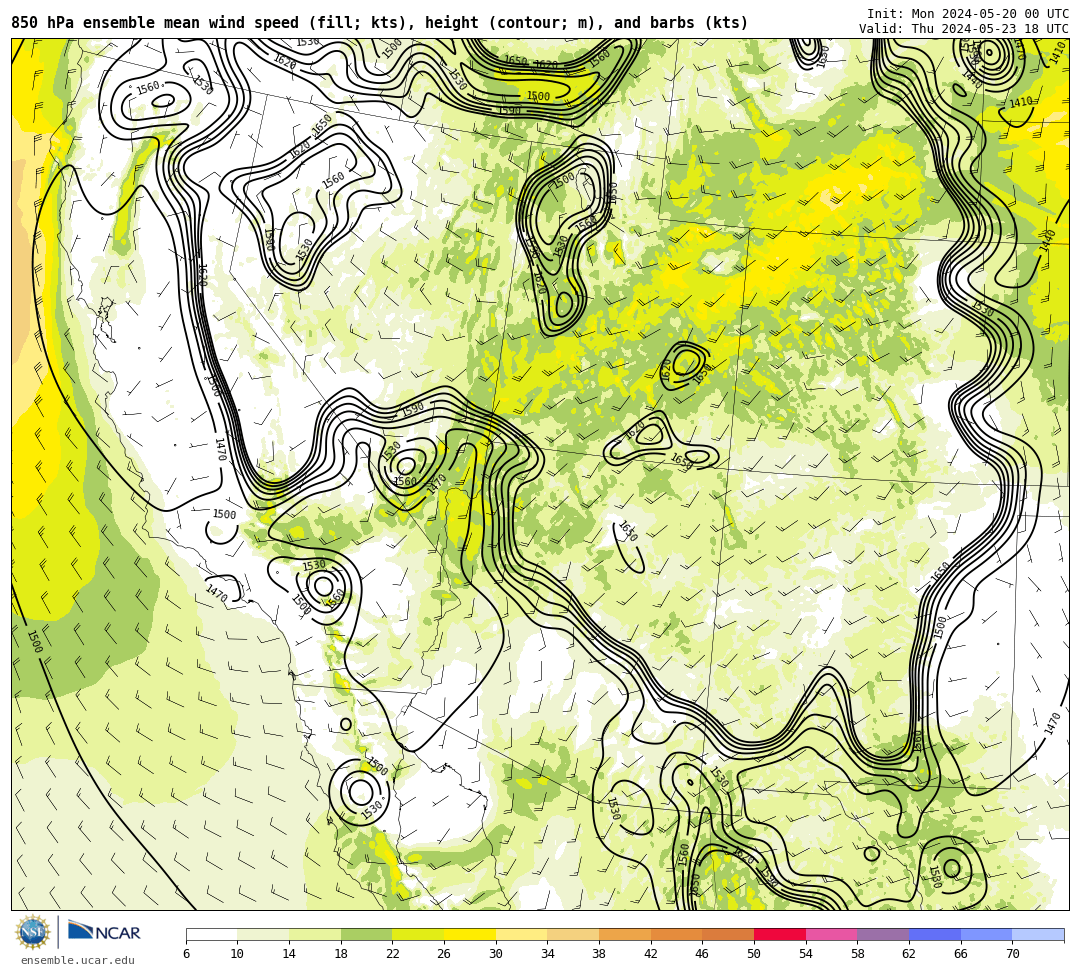Select the pink 54-58 kts color swatch
This screenshot has height=973, width=1080.
point(831,934)
